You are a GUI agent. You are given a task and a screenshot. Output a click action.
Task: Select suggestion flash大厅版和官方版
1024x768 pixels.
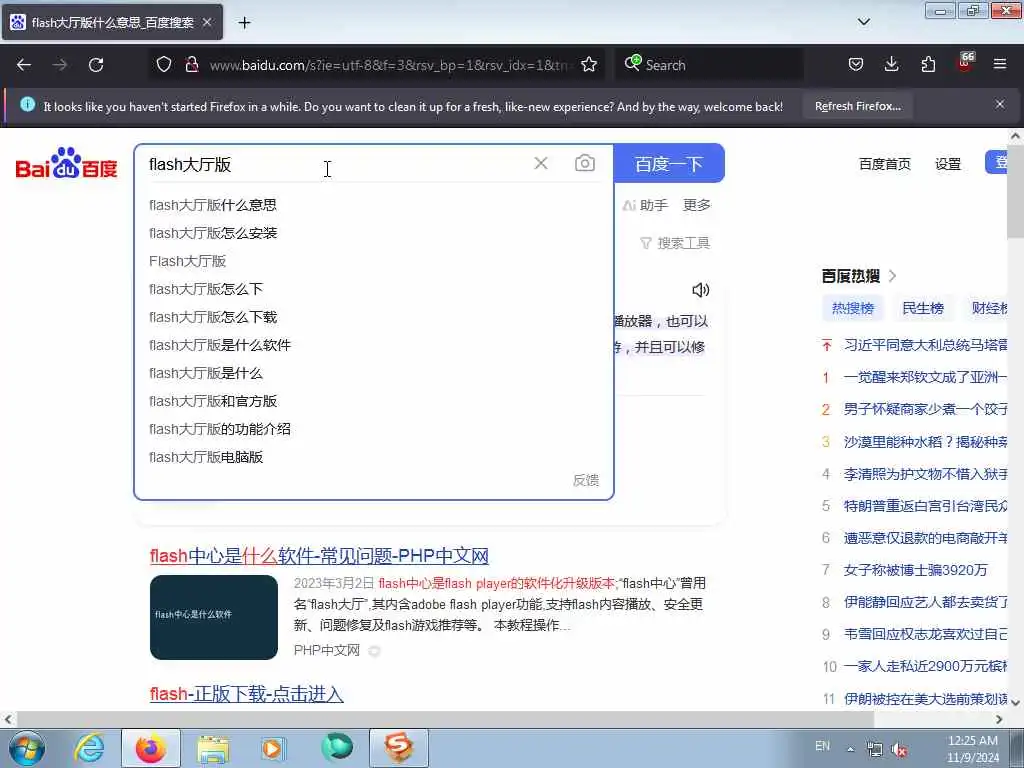pos(374,402)
